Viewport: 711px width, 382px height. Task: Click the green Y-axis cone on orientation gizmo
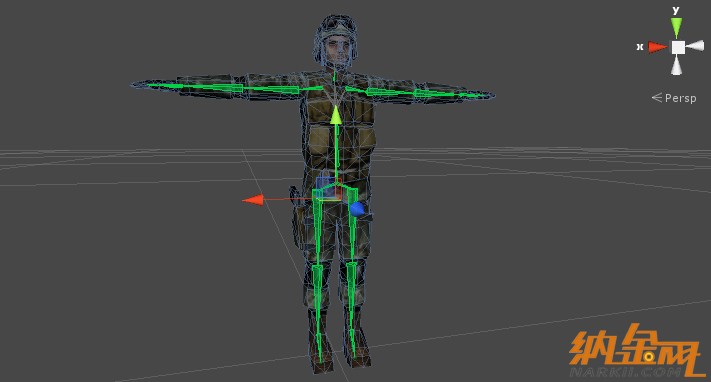tap(677, 28)
